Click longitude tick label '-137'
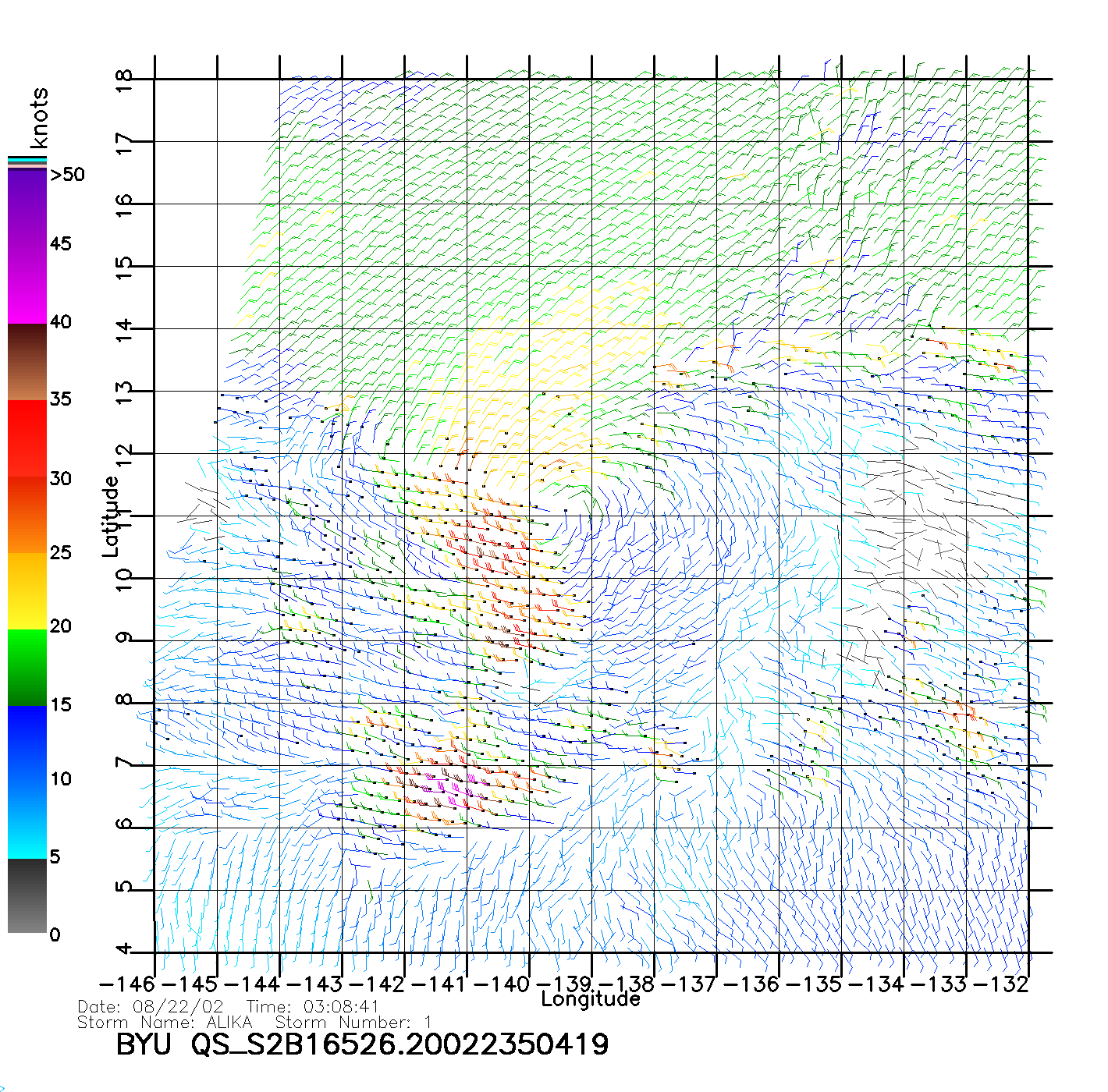The height and width of the screenshot is (1092, 1108). tap(689, 984)
